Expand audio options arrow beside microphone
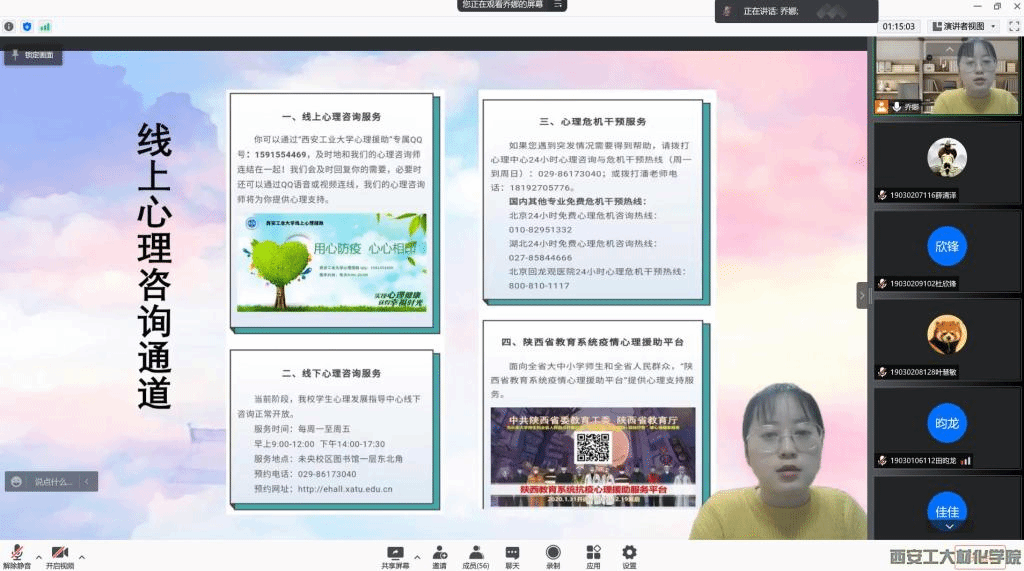Viewport: 1024px width, 571px height. click(x=39, y=556)
